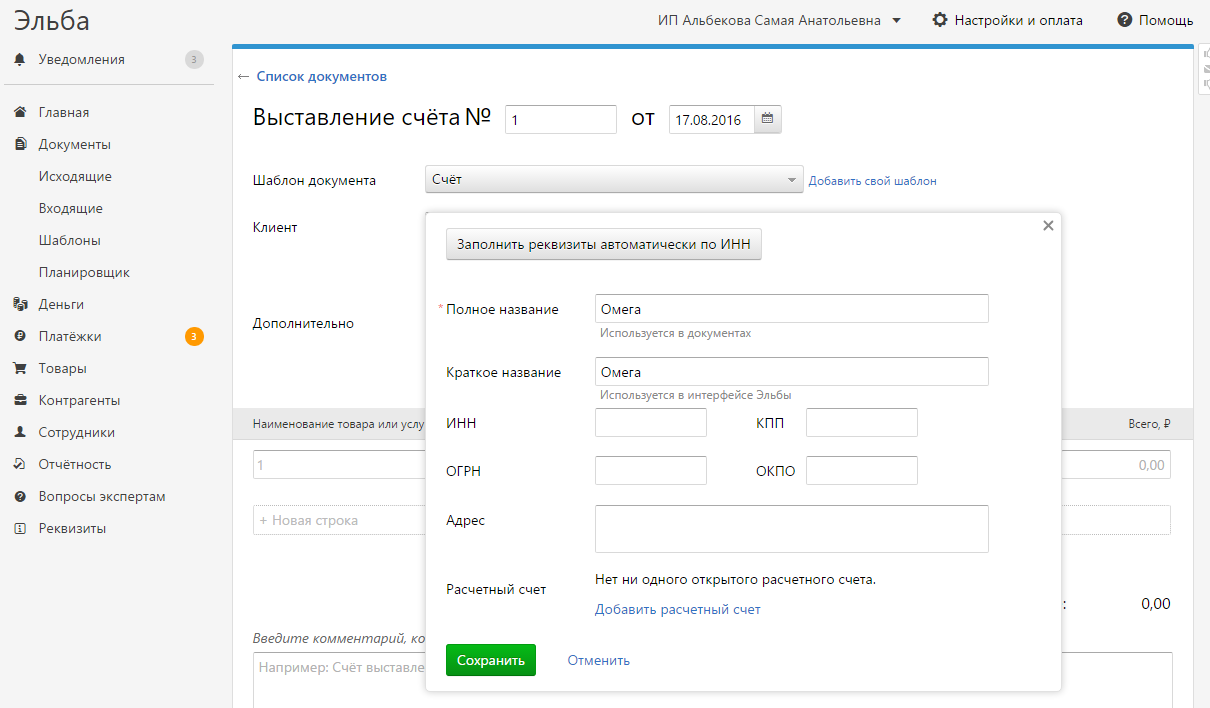
Task: Expand the ИП Альбекова account dropdown arrow
Action: (x=896, y=20)
